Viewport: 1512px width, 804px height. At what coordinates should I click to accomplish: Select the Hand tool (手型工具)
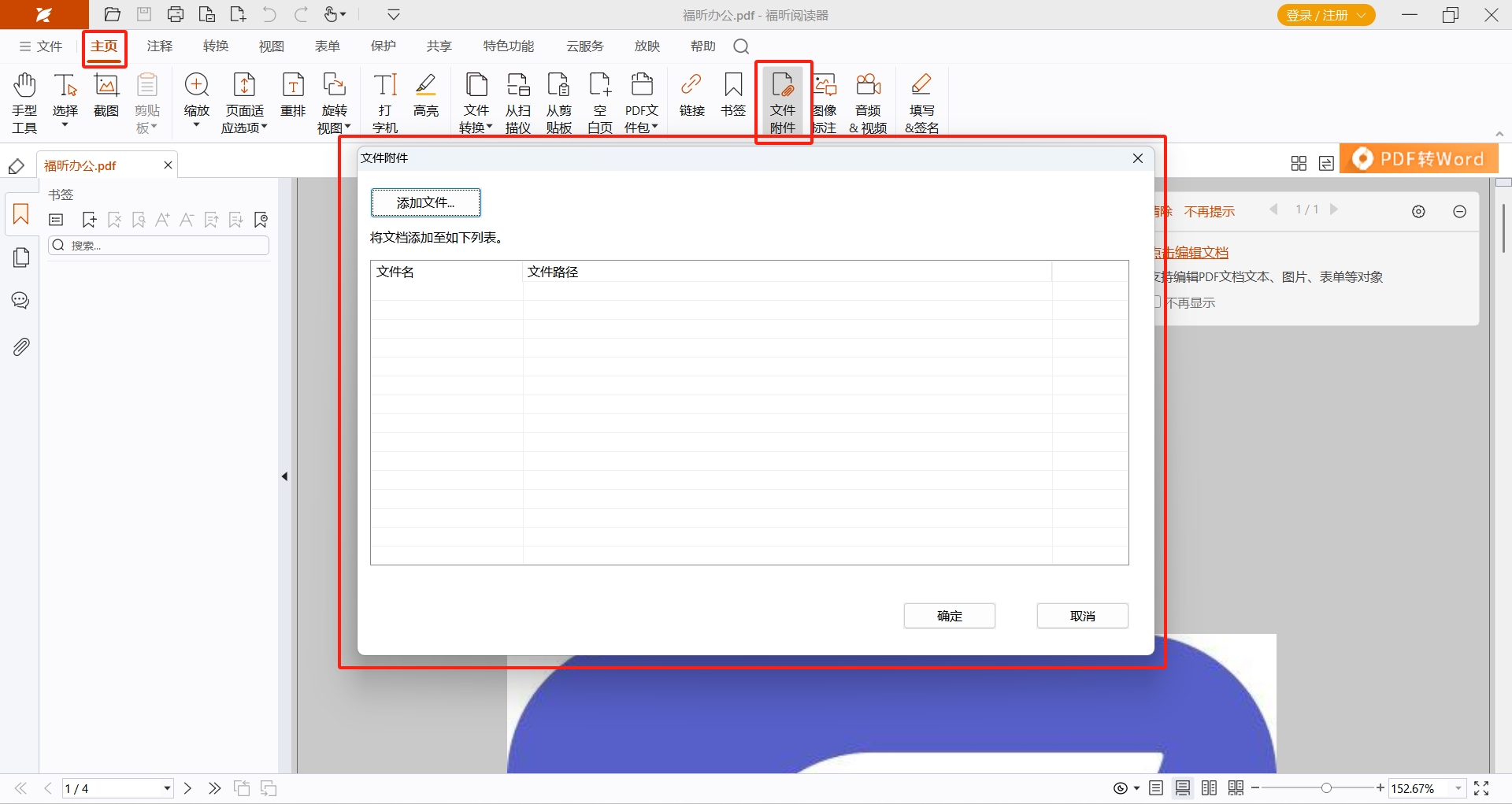[24, 101]
